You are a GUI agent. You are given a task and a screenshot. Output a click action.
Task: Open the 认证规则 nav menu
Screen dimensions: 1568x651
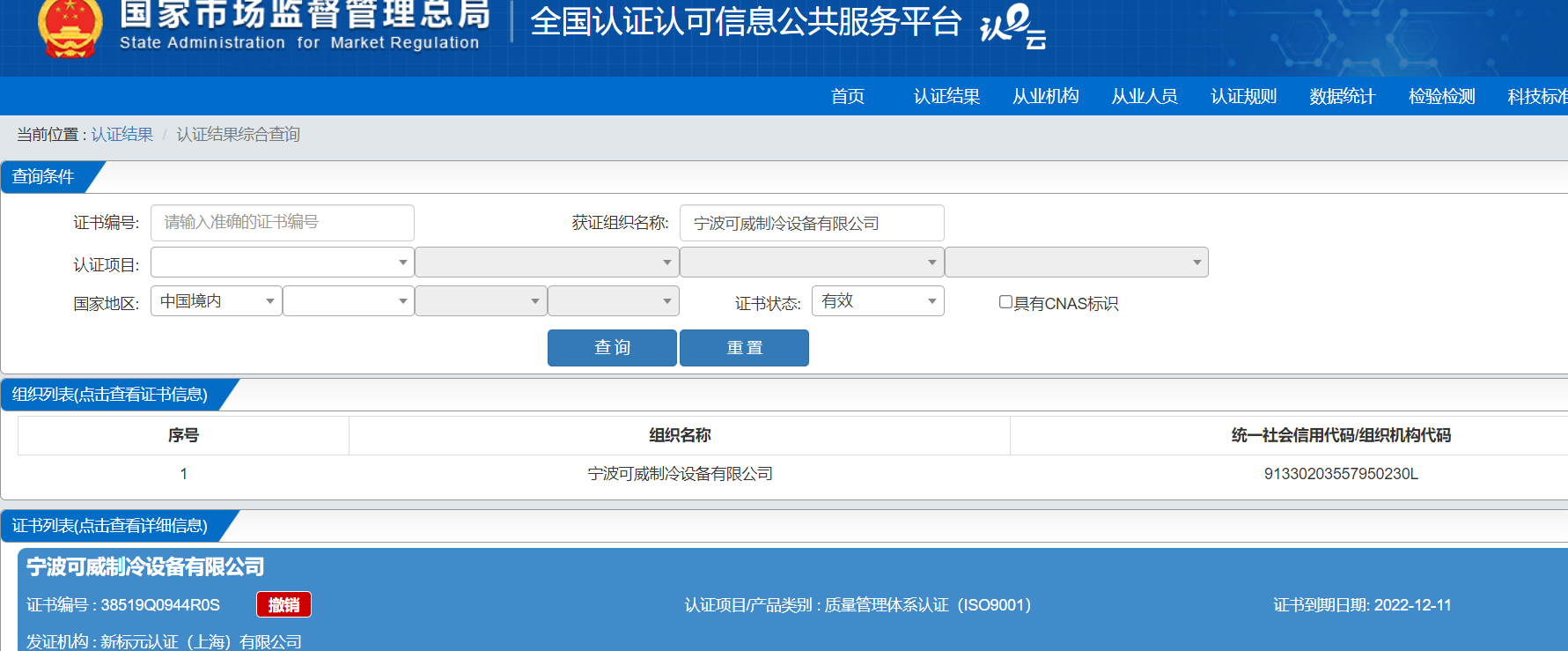click(x=1243, y=96)
